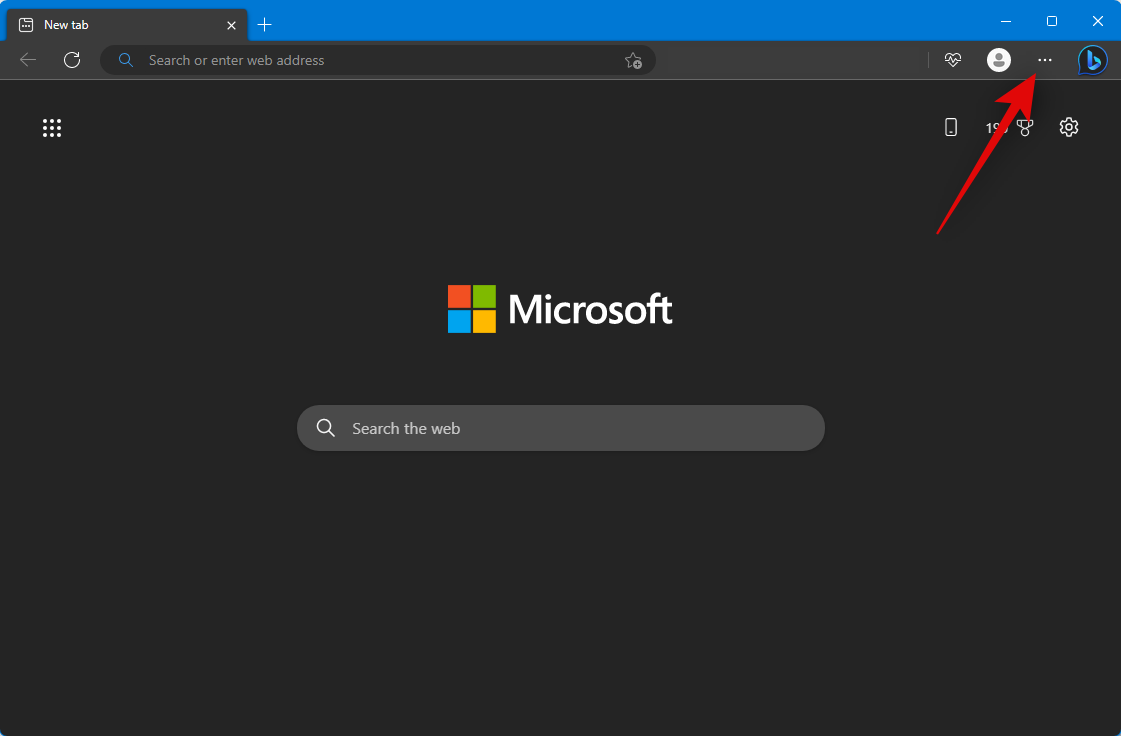Click the mobile phone icon on page
The width and height of the screenshot is (1121, 736).
pos(951,127)
